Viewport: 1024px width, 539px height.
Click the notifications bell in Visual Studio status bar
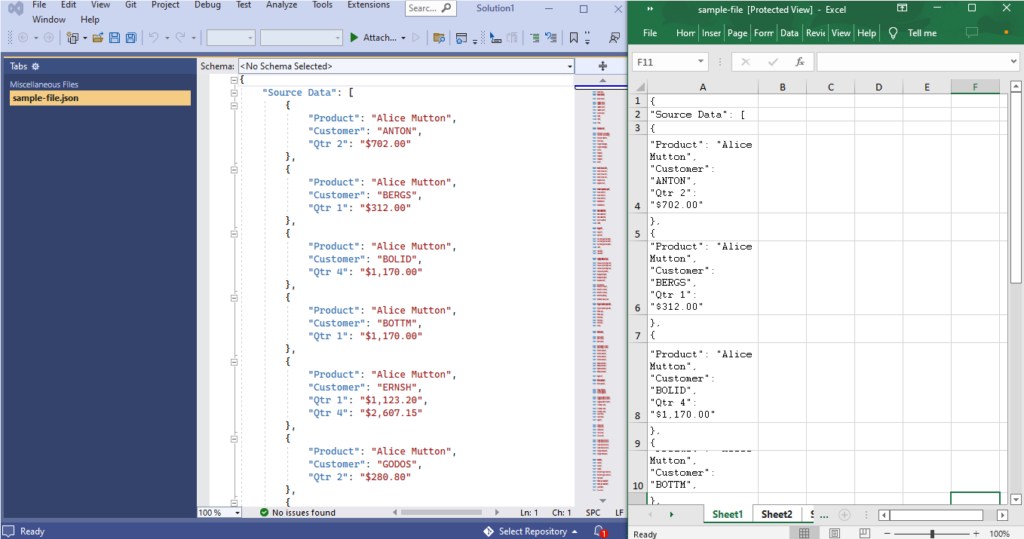[600, 531]
